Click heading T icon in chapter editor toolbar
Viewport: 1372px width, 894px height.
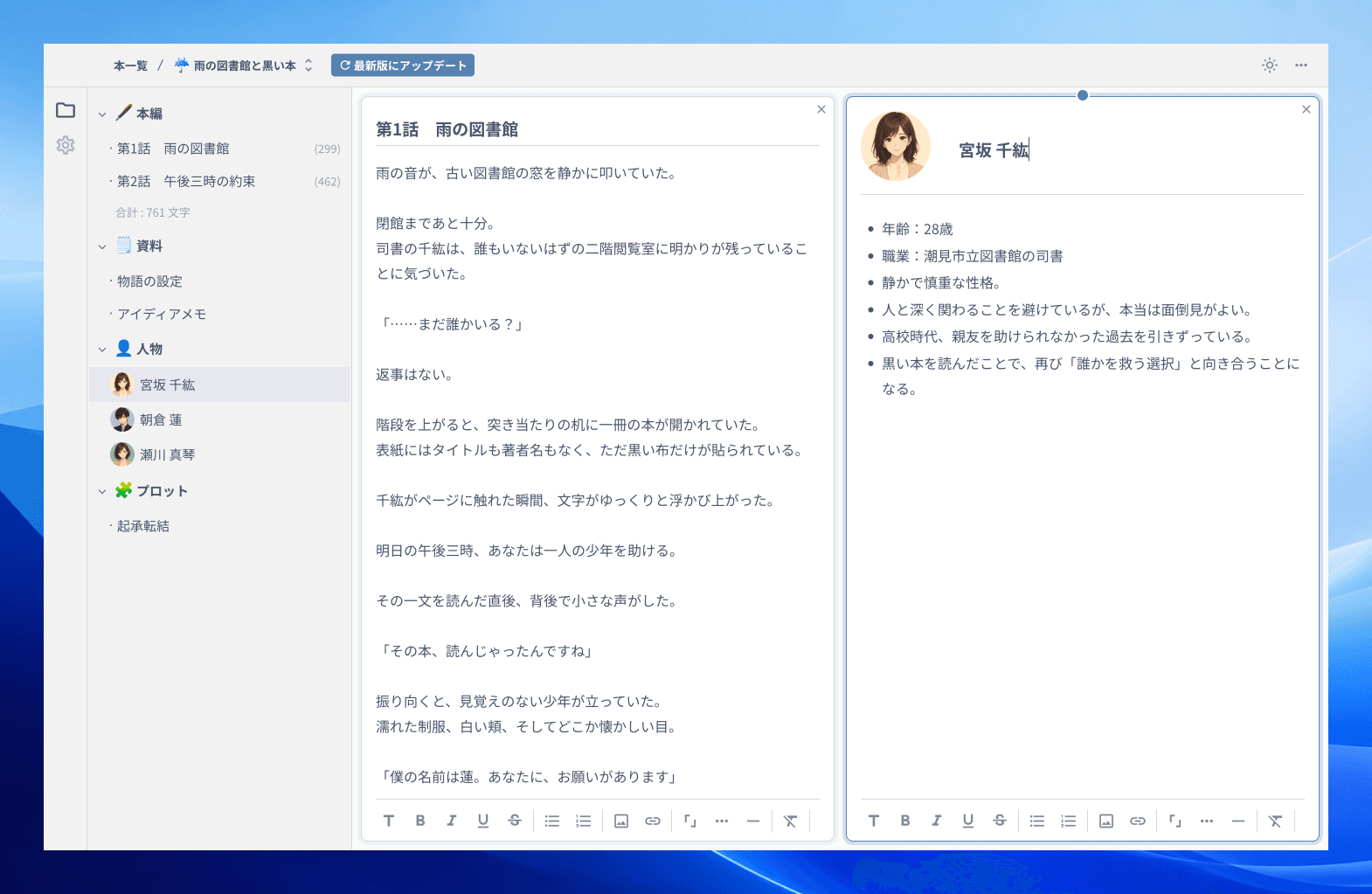pyautogui.click(x=389, y=821)
